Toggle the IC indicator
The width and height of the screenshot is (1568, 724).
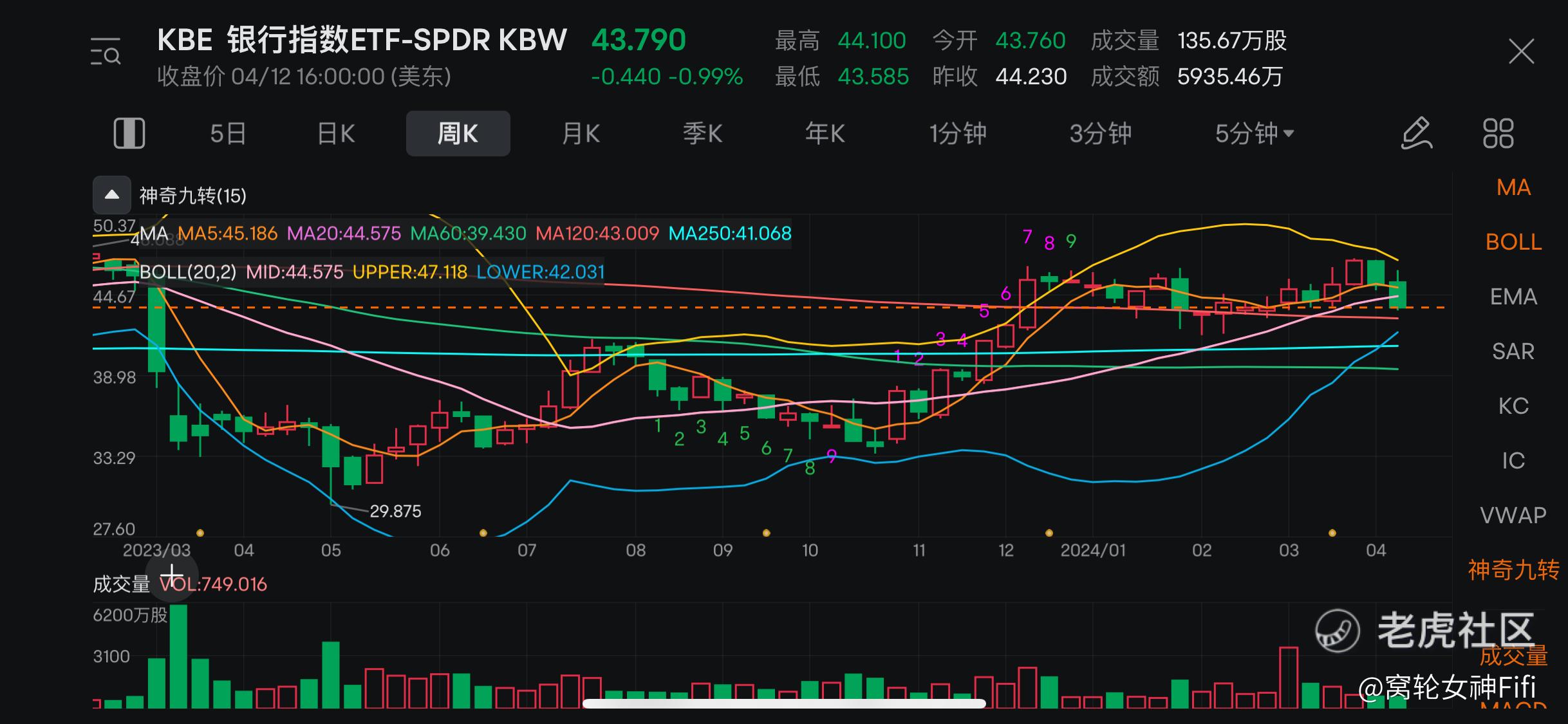[1513, 461]
